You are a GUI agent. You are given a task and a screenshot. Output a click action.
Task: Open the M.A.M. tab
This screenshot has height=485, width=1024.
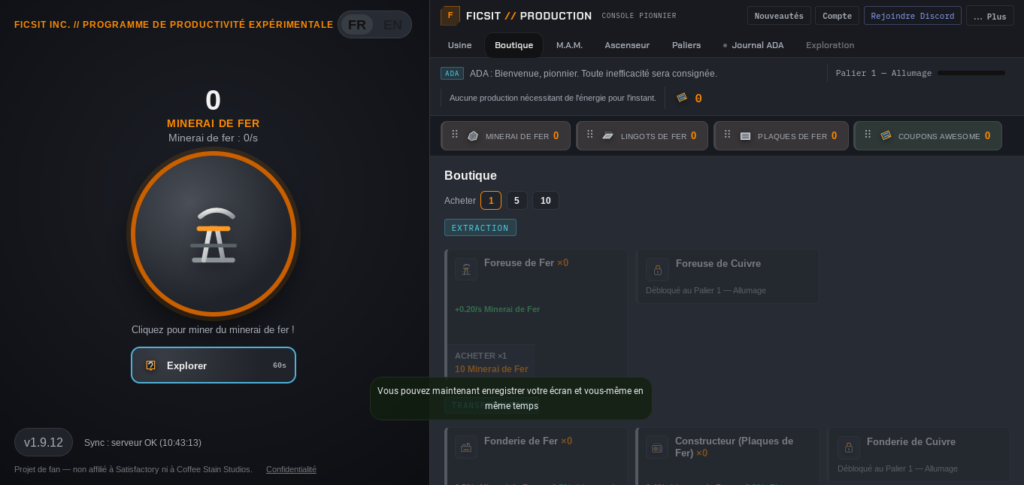click(569, 45)
